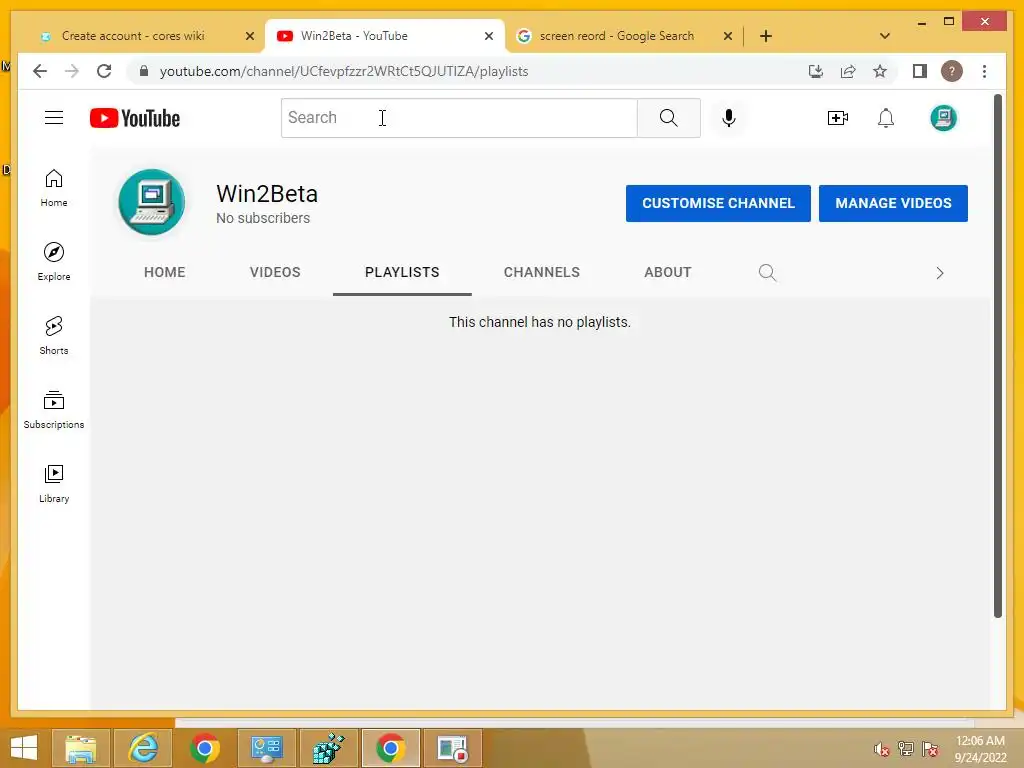
Task: Open a new browser tab
Action: [766, 36]
